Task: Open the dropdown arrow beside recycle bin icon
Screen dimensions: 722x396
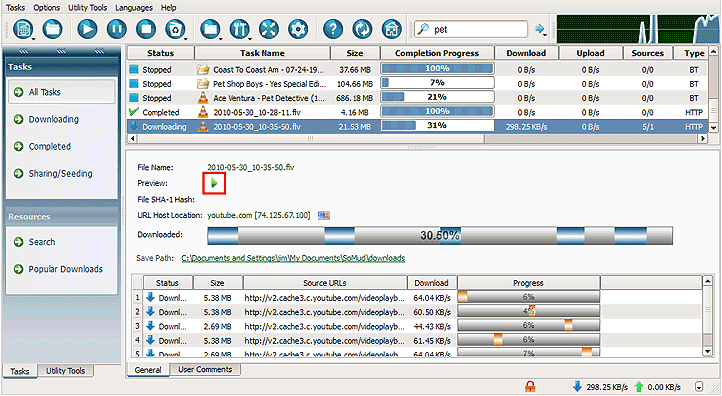Action: click(x=185, y=39)
